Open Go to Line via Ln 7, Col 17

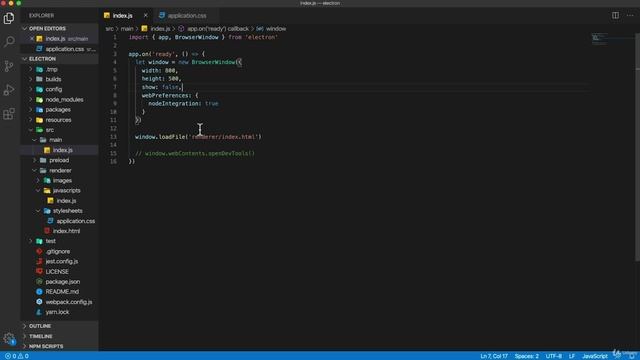(494, 356)
